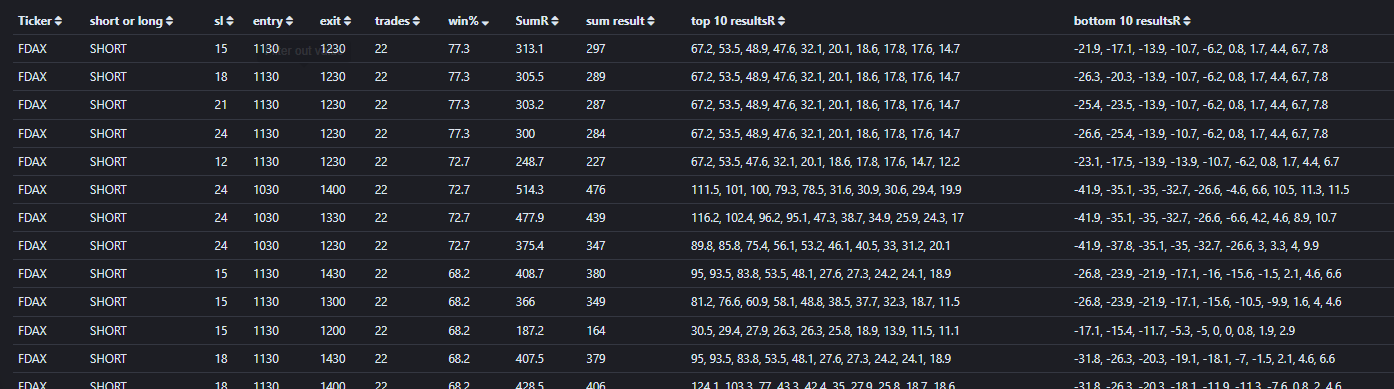Click the SumR value 375.4
Screen dimensions: 1394x389
[x=530, y=245]
